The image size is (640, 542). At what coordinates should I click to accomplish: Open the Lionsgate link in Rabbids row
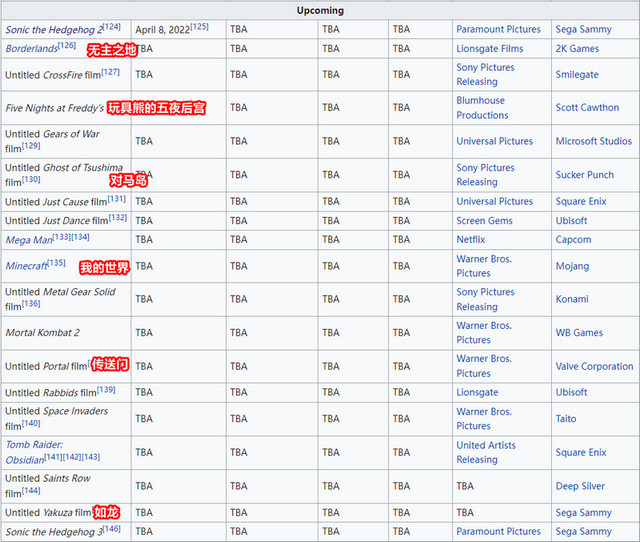coord(477,392)
